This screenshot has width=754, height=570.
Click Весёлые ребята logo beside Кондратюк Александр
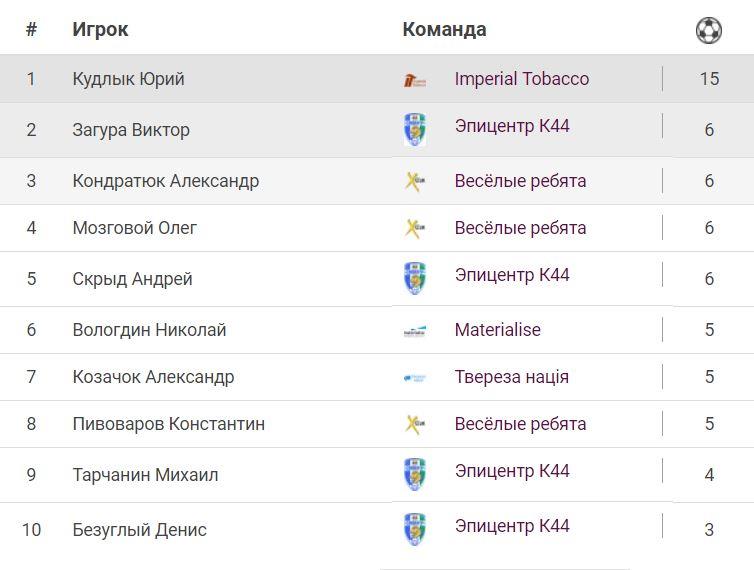pyautogui.click(x=415, y=181)
